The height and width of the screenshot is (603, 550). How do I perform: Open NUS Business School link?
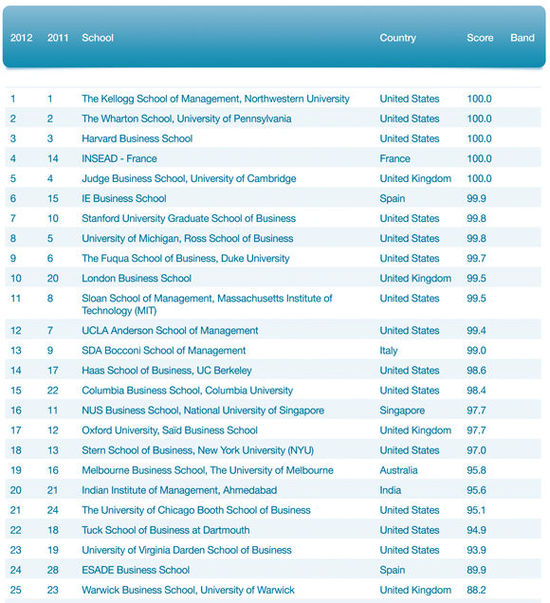pyautogui.click(x=203, y=410)
